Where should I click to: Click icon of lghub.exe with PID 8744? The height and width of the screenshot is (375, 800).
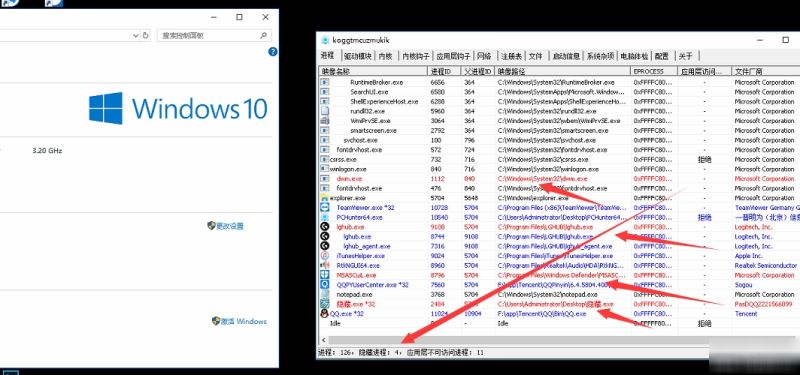click(324, 237)
